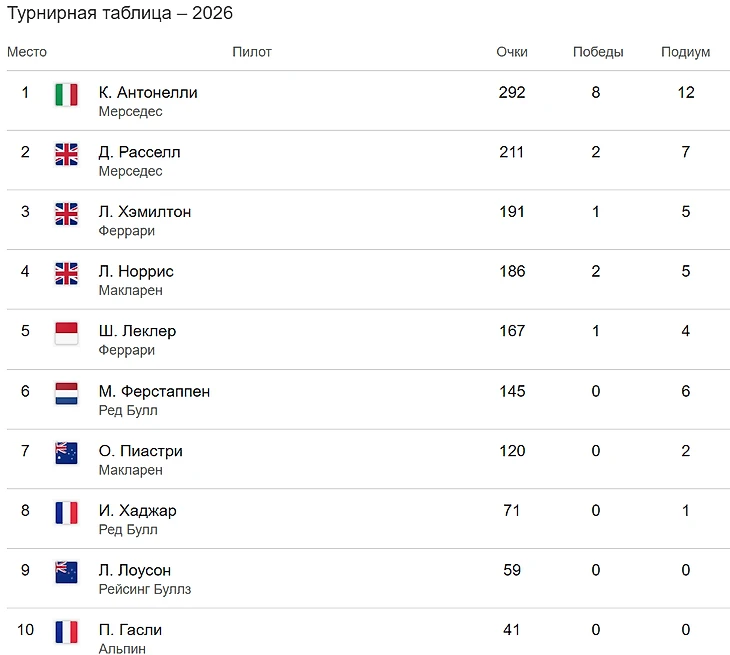
Task: Click the Турнирная таблица – 2026 heading
Action: [120, 13]
